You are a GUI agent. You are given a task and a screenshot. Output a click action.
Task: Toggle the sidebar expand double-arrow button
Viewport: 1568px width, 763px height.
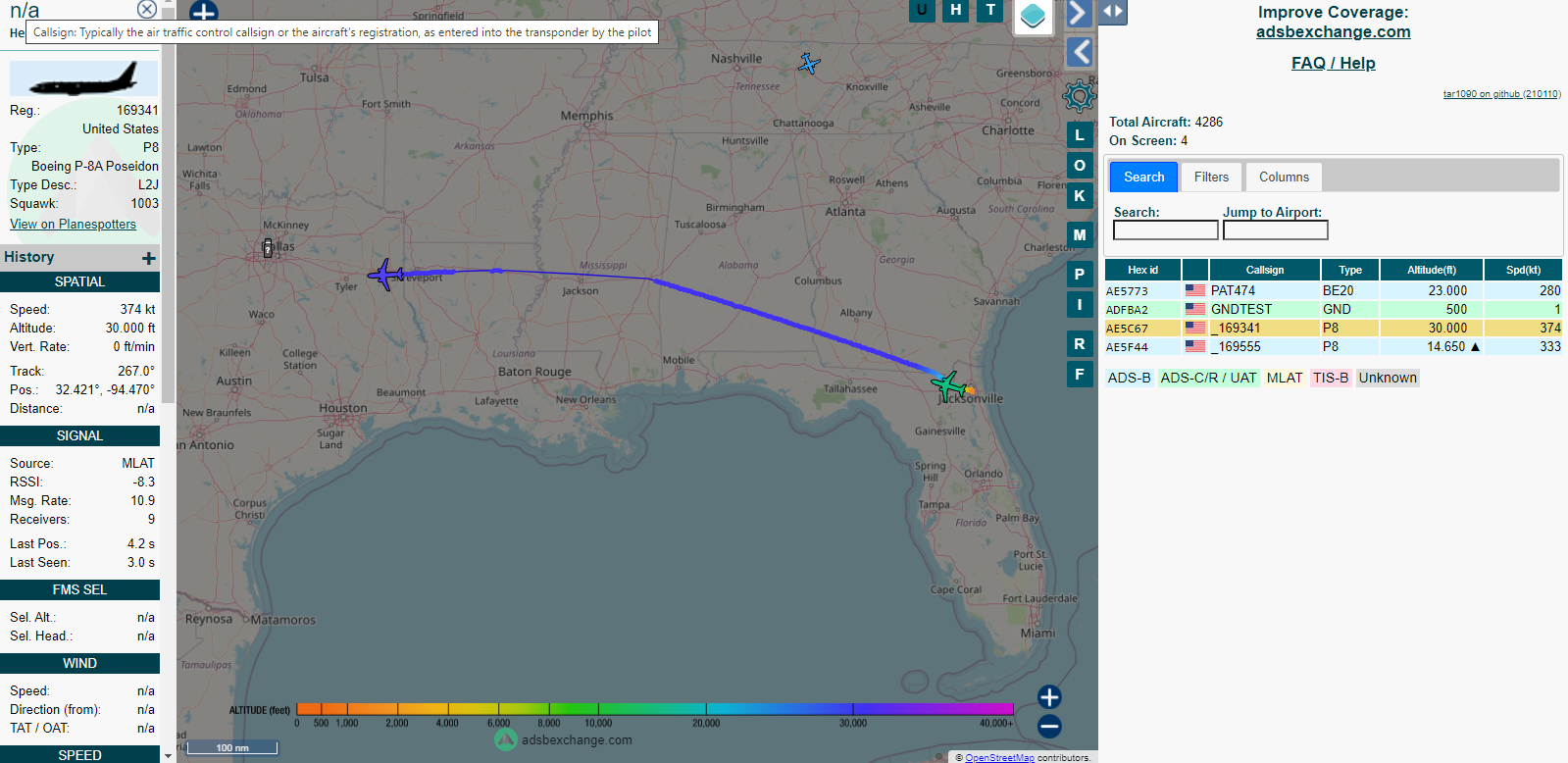[x=1114, y=12]
